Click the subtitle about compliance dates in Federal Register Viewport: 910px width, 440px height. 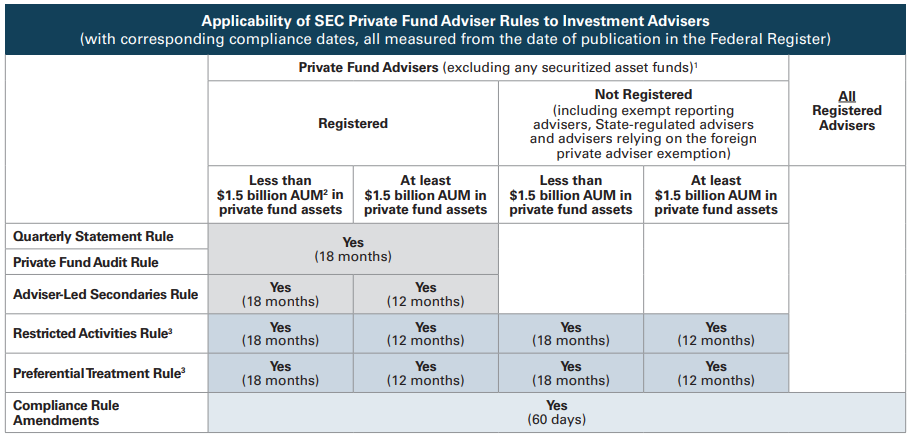pos(455,39)
